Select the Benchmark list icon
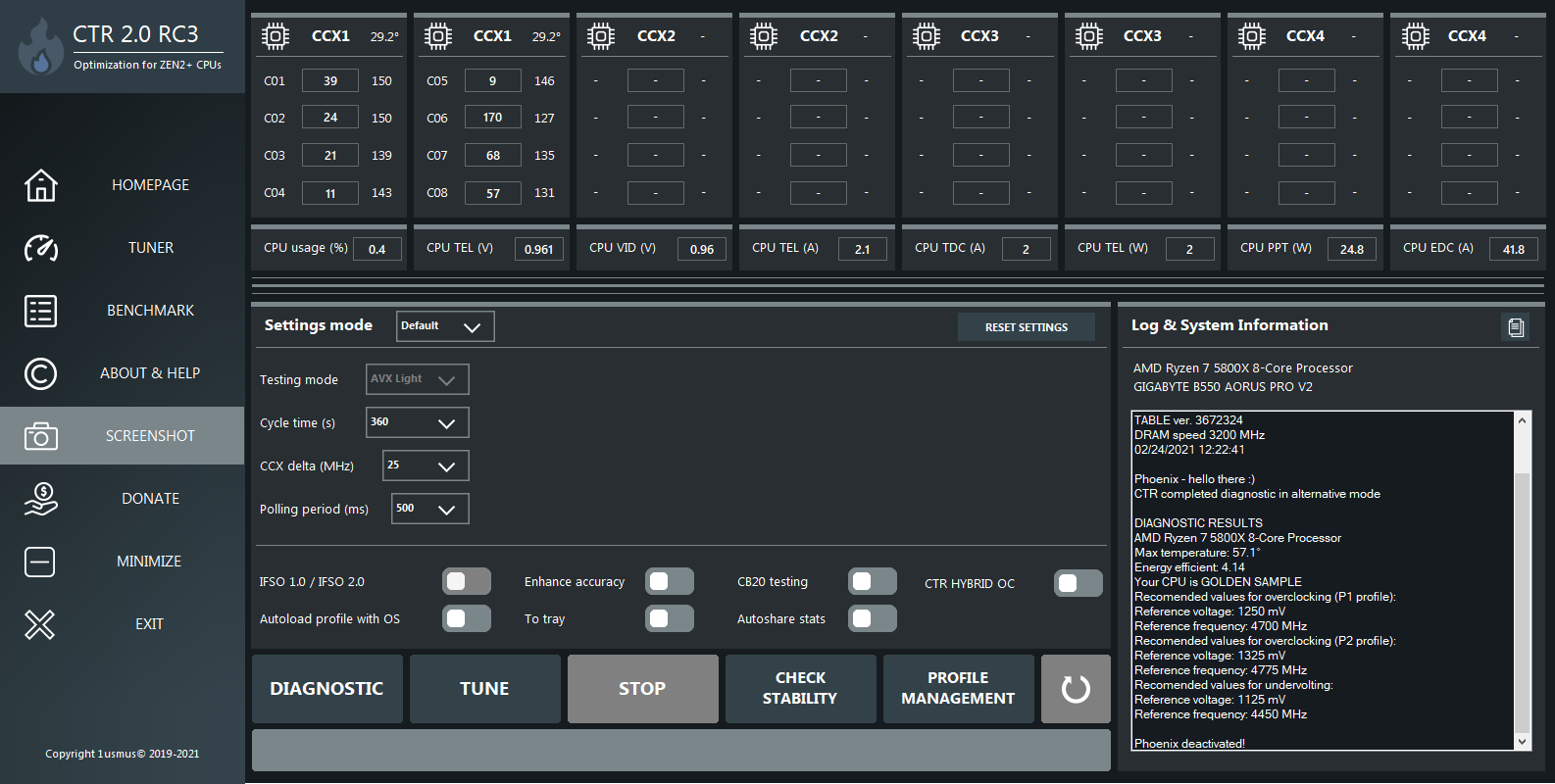1555x784 pixels. pos(40,311)
